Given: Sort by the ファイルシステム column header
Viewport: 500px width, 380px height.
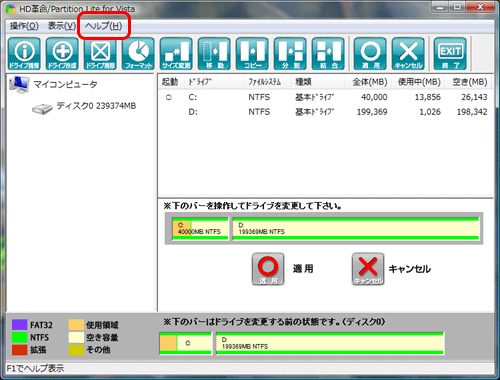Looking at the screenshot, I should coord(268,82).
